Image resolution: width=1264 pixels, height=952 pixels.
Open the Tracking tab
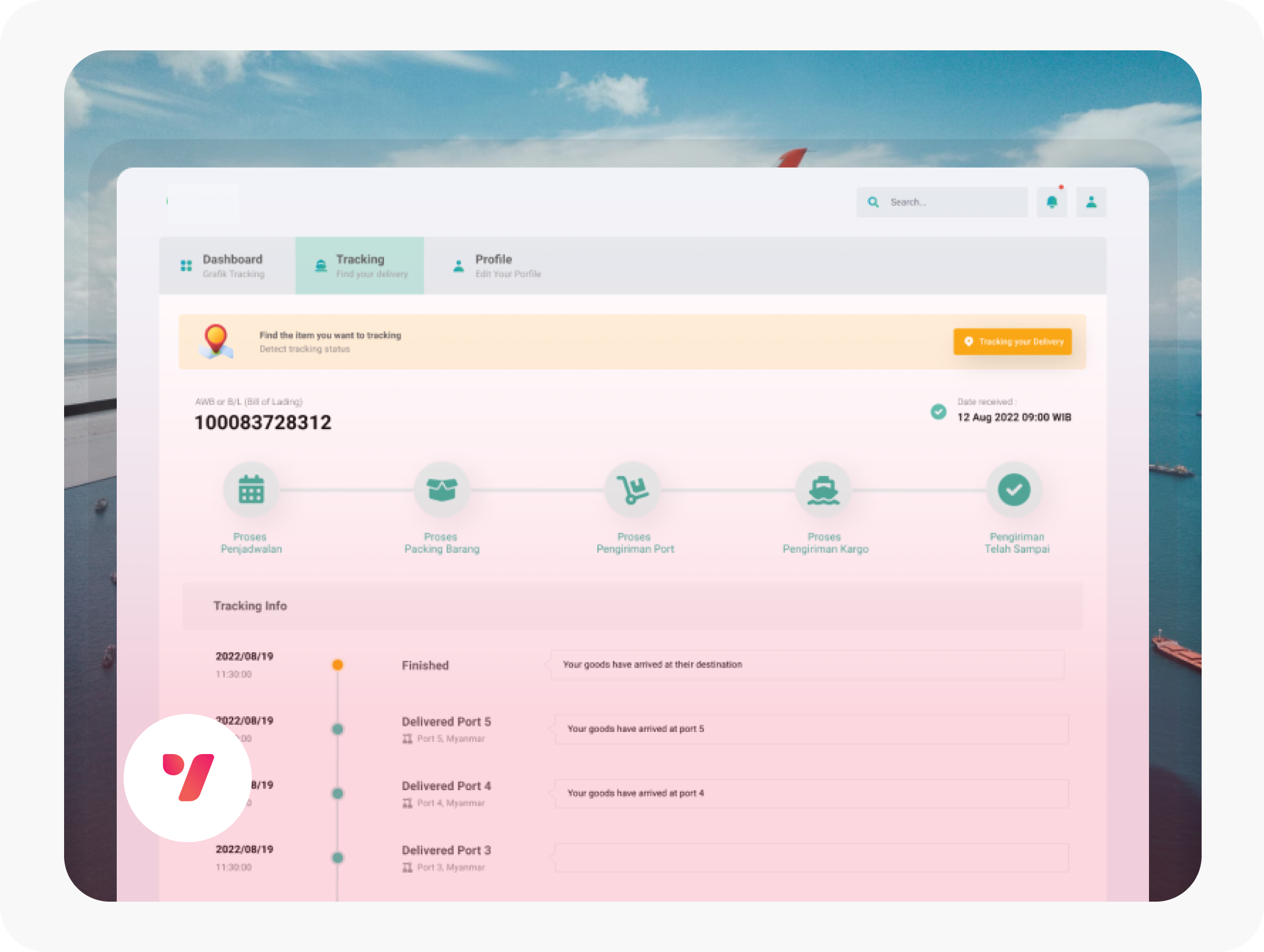(360, 265)
